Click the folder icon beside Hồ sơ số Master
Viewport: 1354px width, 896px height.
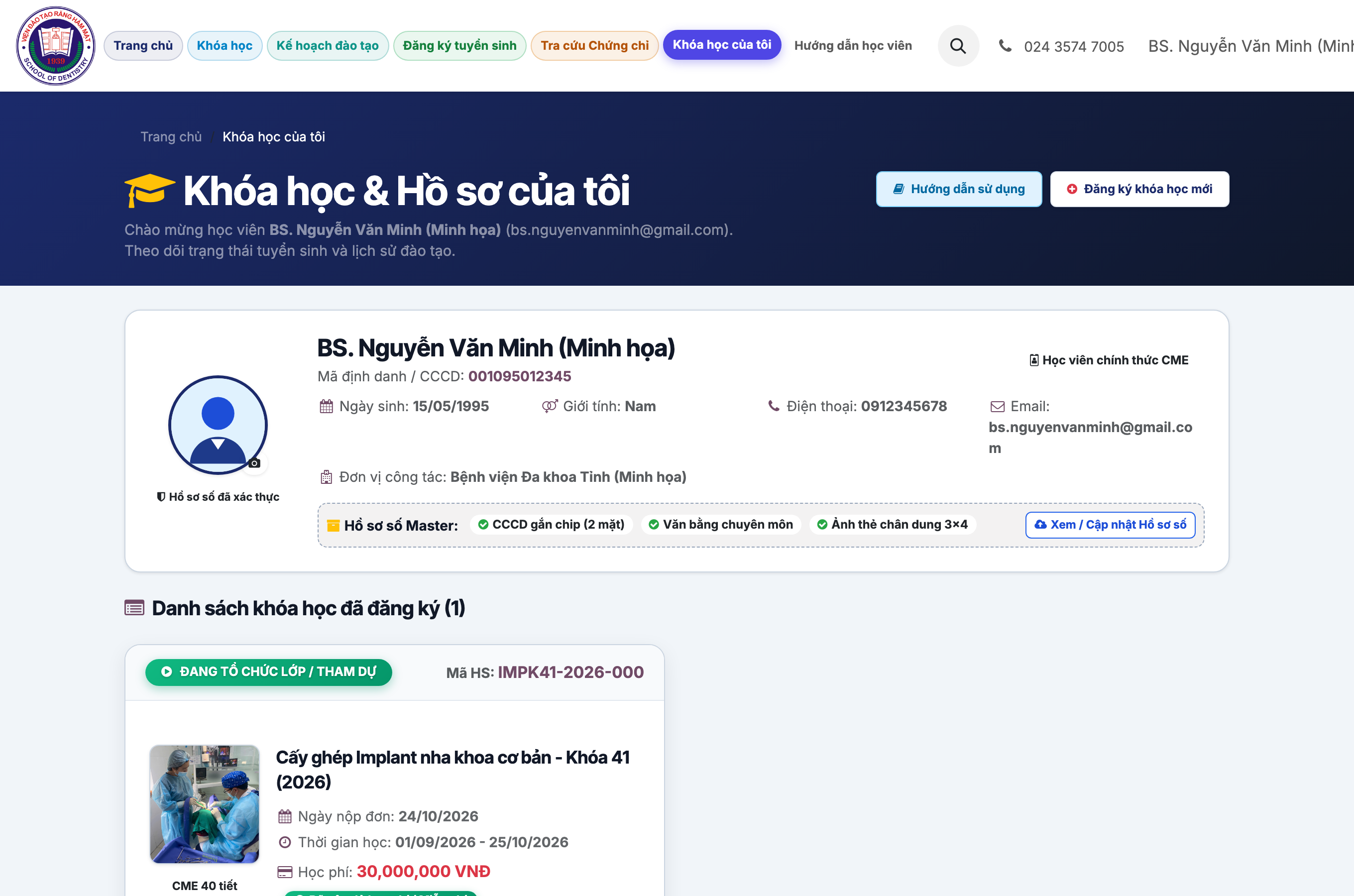(x=333, y=526)
